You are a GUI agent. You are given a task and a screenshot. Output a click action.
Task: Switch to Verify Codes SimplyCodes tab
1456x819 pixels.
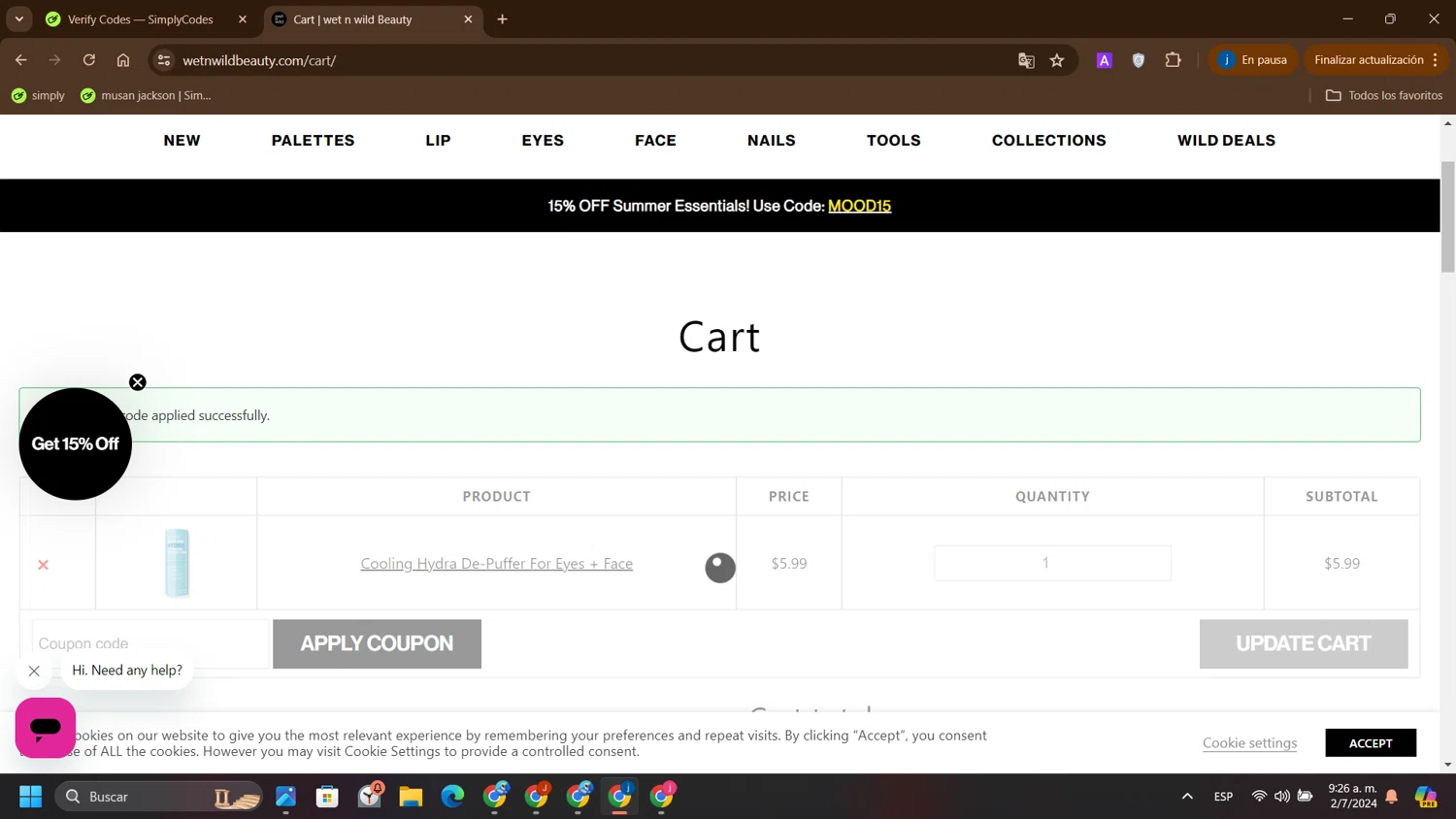click(x=141, y=19)
